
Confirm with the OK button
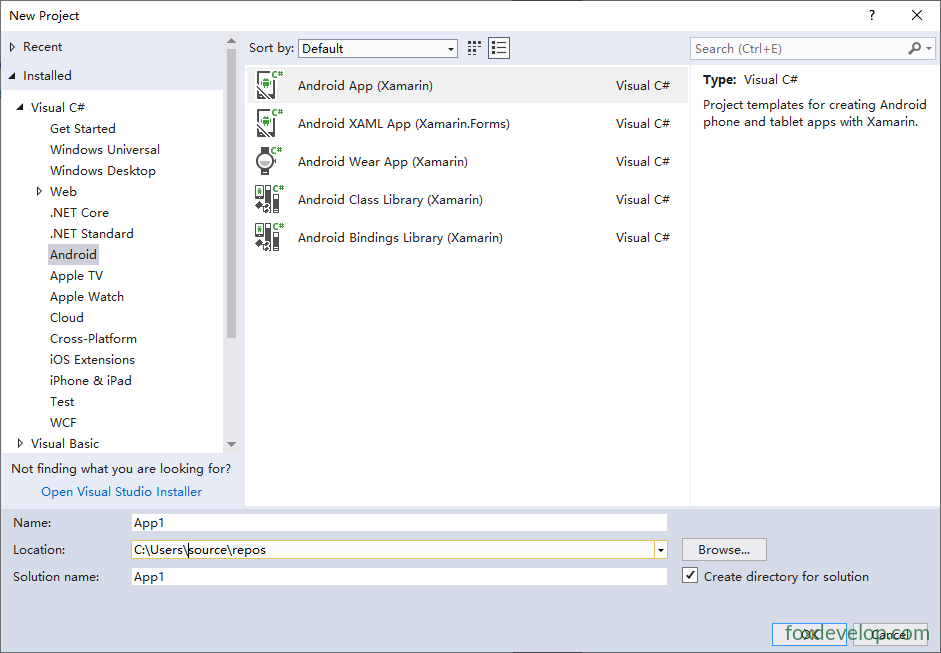809,634
